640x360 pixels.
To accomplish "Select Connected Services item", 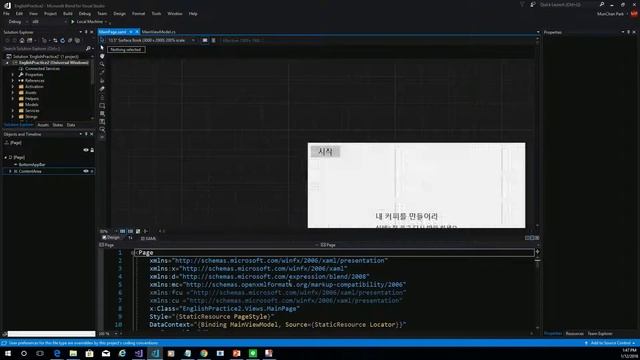I will pos(42,69).
